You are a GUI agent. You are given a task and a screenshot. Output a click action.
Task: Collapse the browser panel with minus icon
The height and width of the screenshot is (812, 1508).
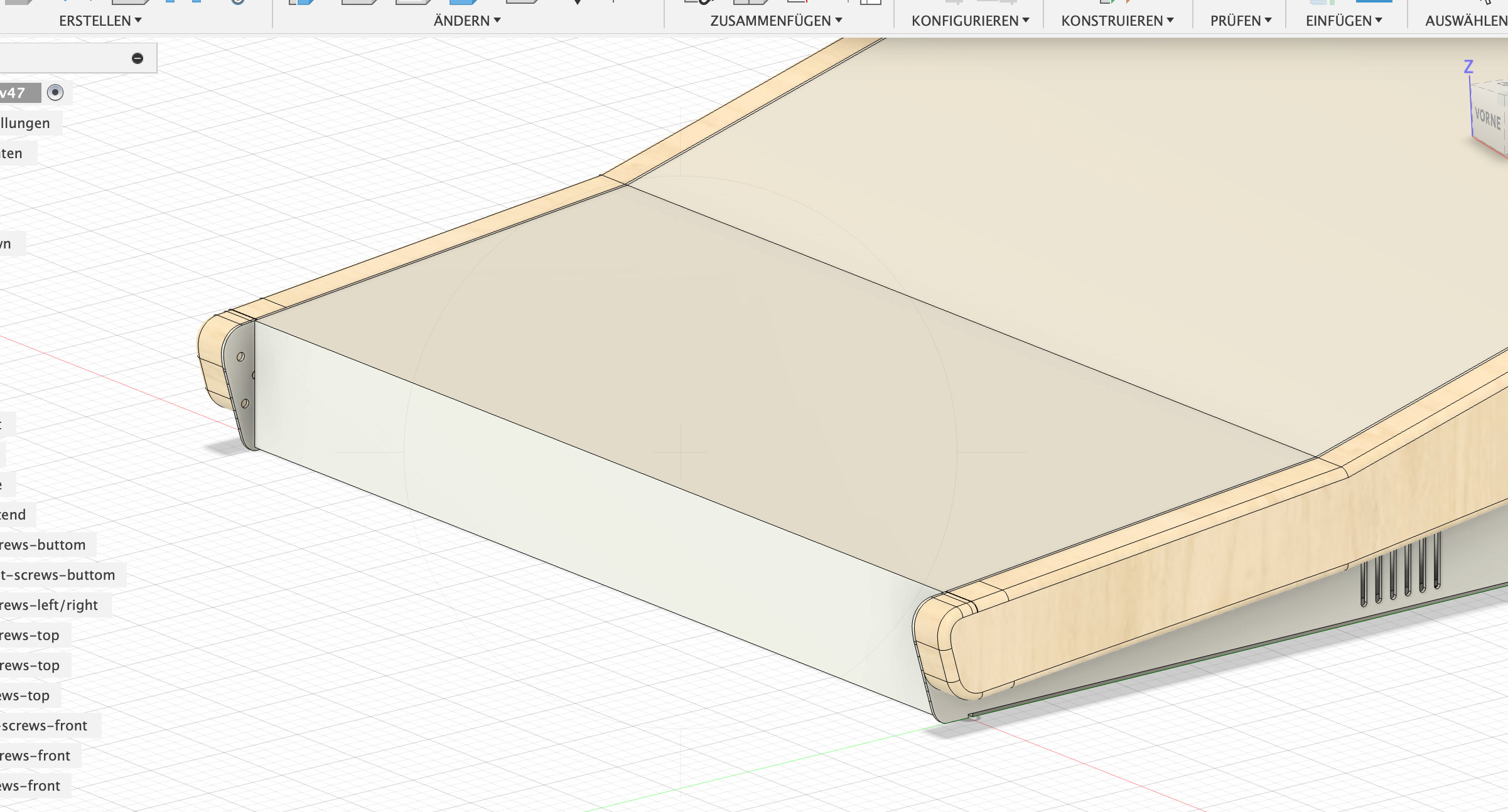(x=137, y=58)
